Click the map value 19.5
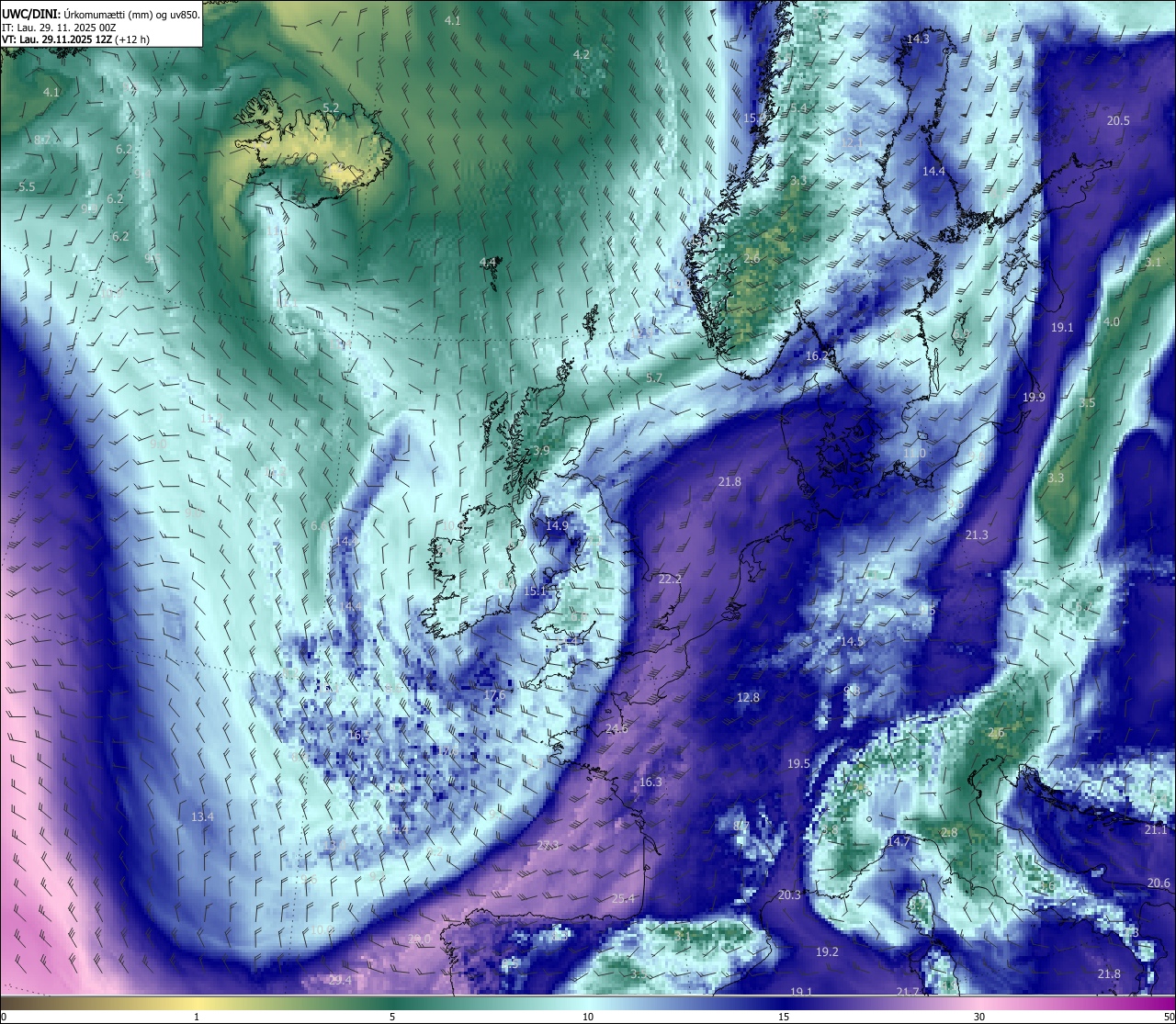This screenshot has width=1176, height=1024. click(798, 763)
